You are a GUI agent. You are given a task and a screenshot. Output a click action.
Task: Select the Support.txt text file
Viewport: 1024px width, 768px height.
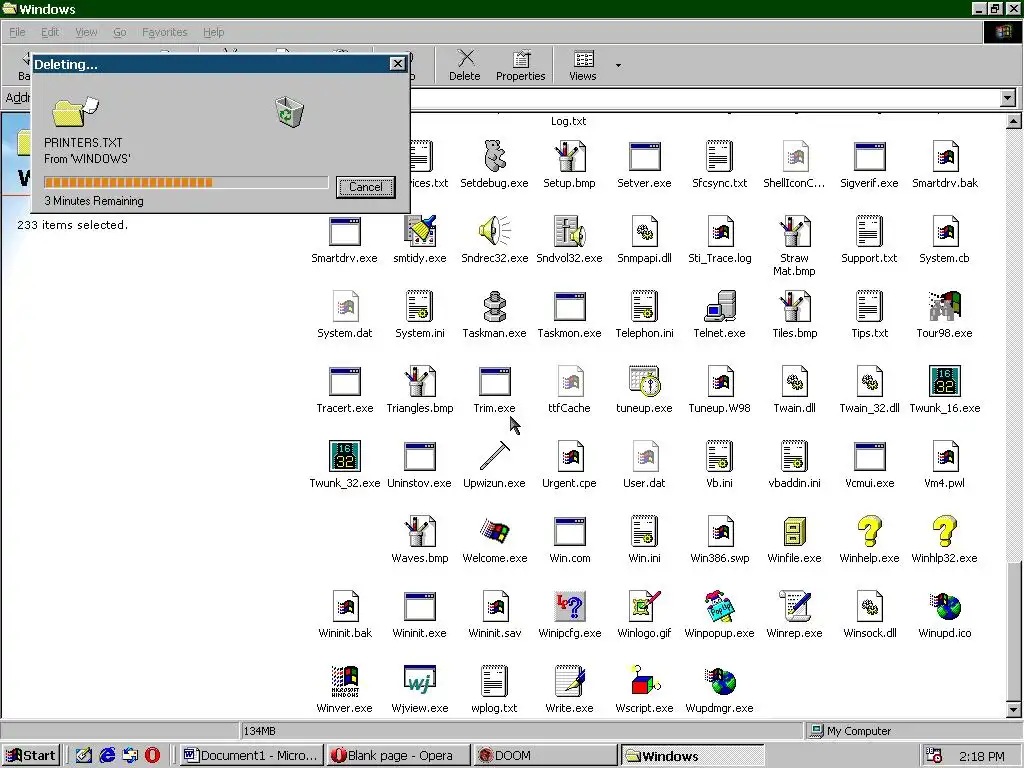click(x=869, y=240)
